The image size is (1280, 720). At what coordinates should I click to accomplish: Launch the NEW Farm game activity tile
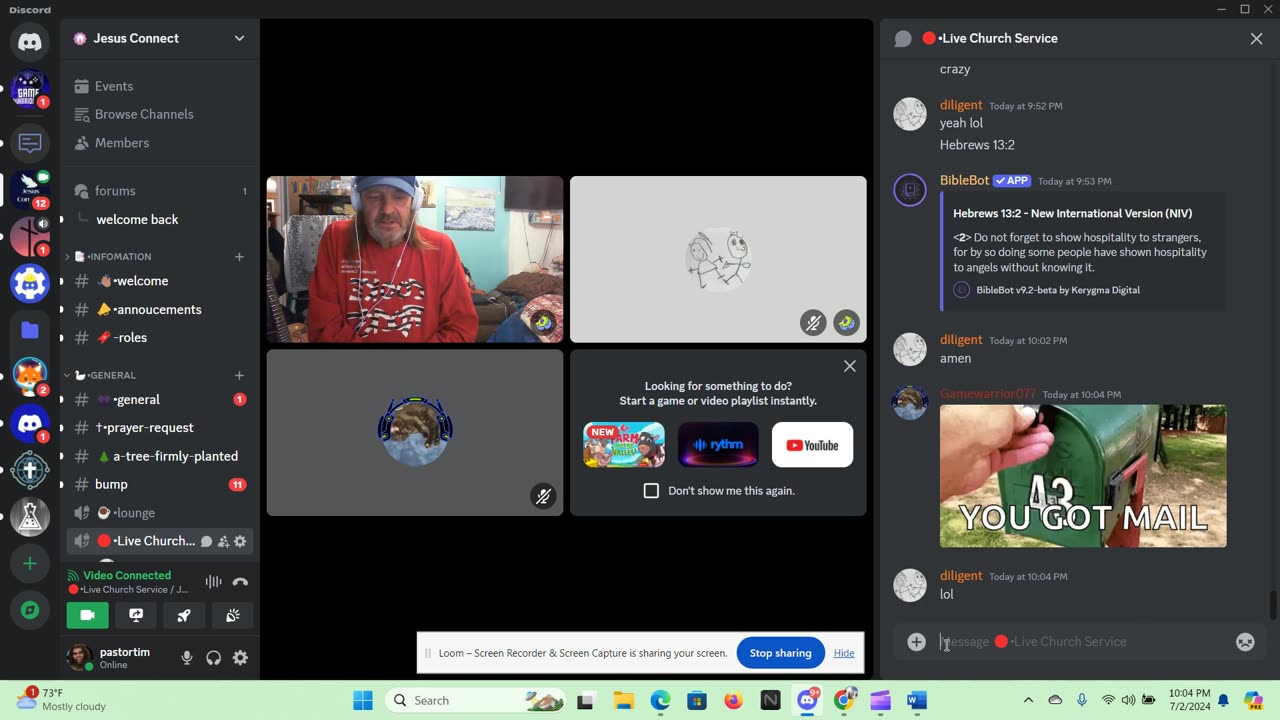click(624, 445)
